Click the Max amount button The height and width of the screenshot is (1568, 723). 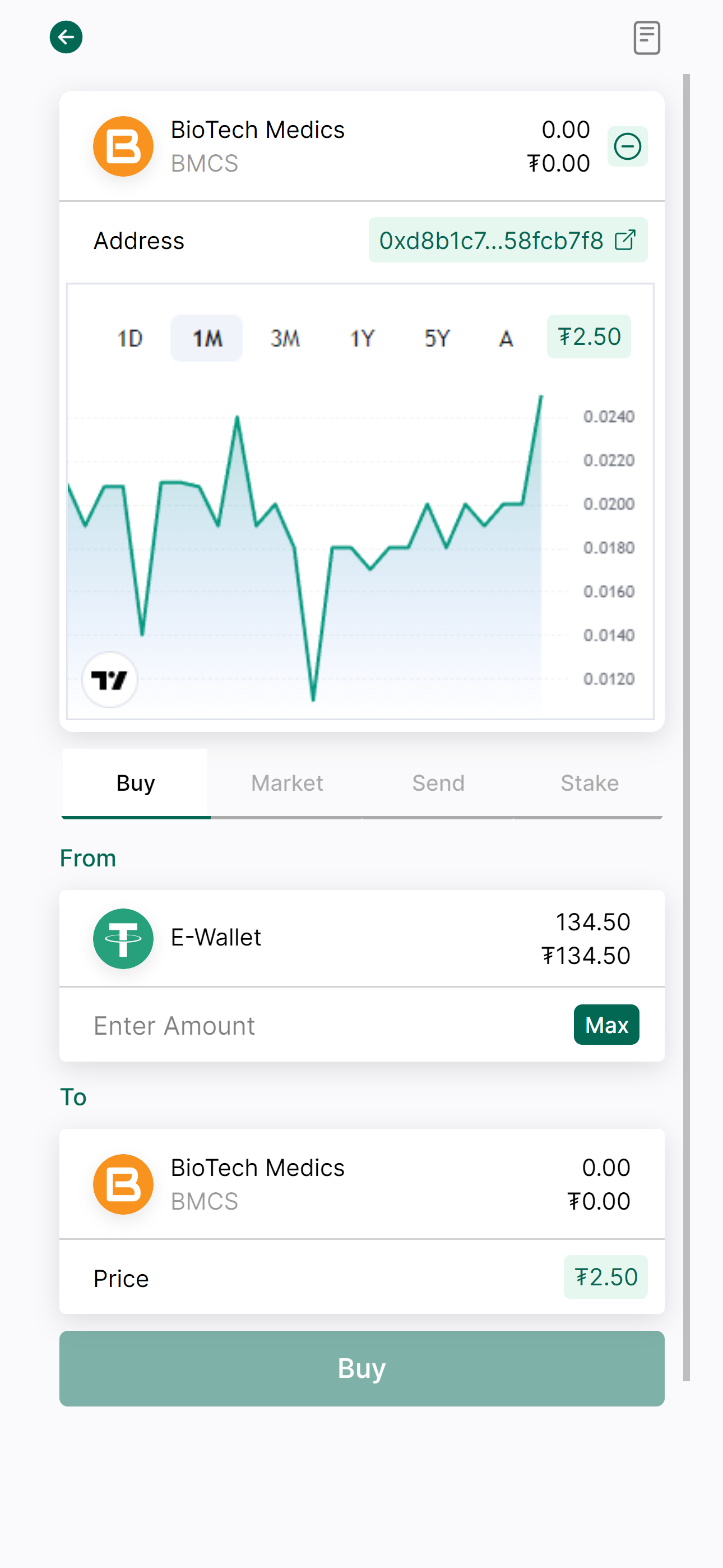click(606, 1025)
